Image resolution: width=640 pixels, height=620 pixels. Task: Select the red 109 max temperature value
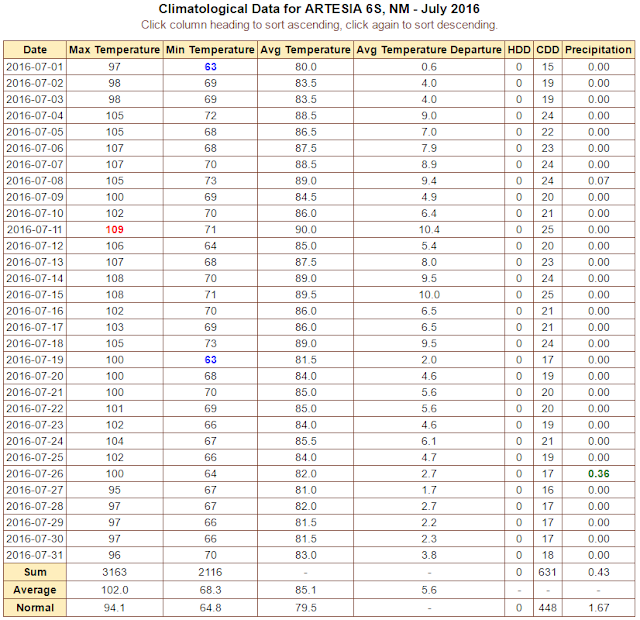(x=114, y=229)
